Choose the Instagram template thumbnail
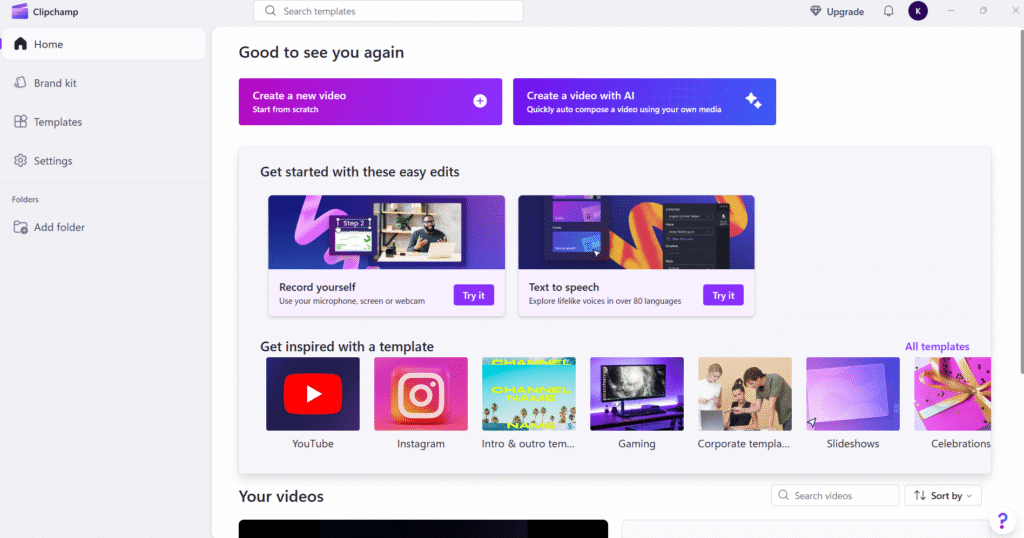 (x=420, y=394)
